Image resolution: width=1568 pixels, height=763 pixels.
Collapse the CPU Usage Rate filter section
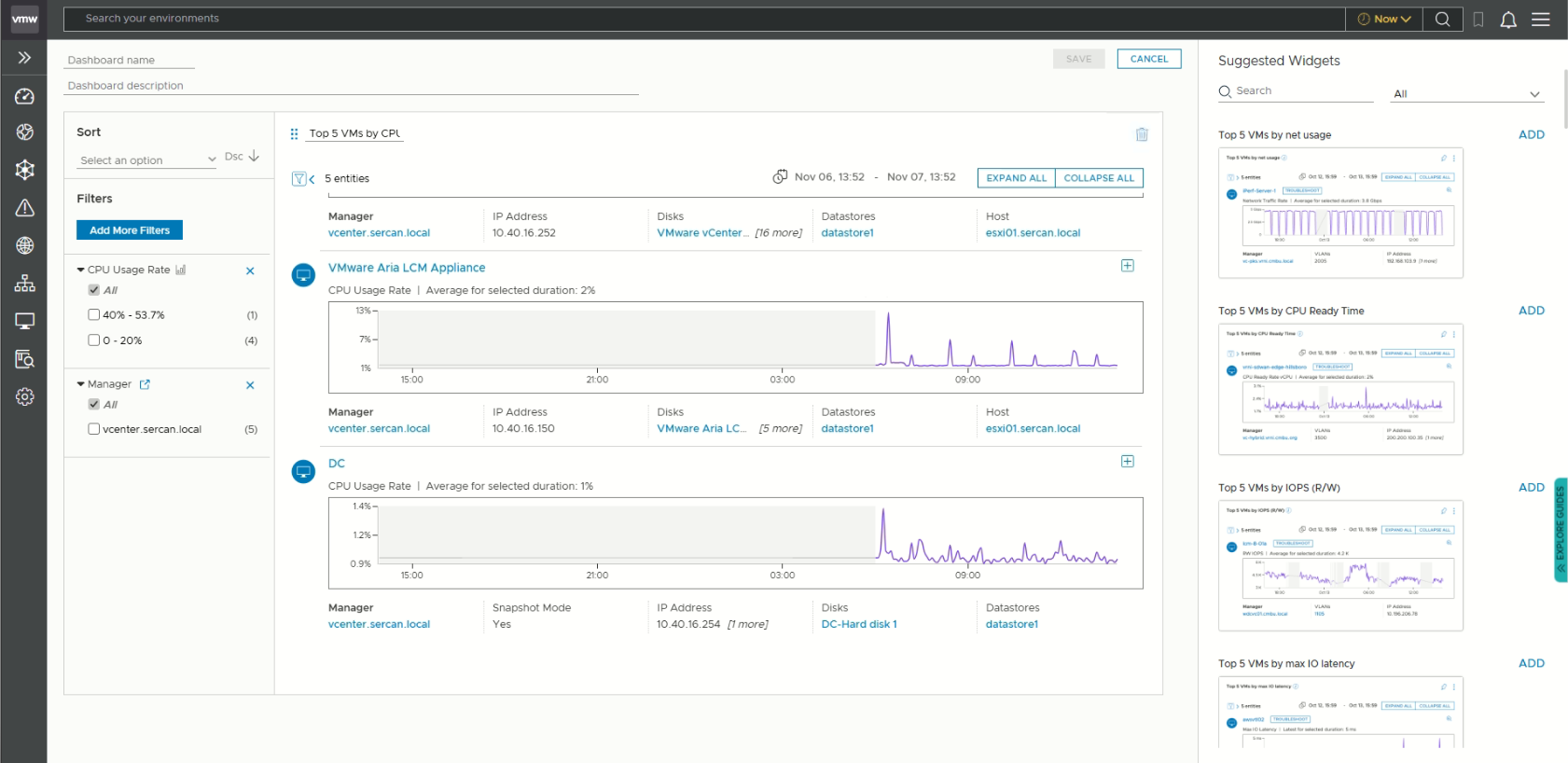click(81, 270)
